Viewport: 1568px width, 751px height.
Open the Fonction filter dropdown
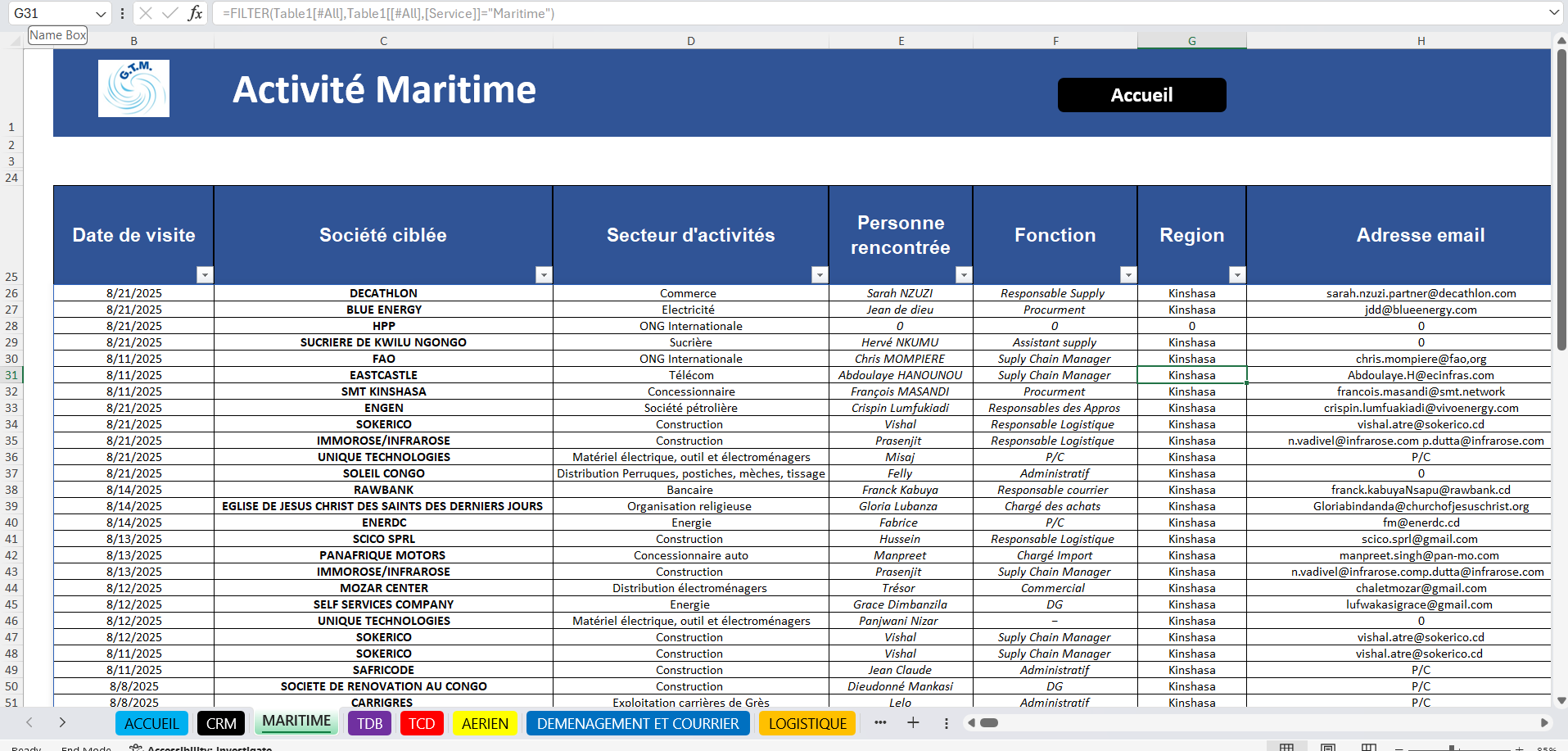click(x=1128, y=275)
